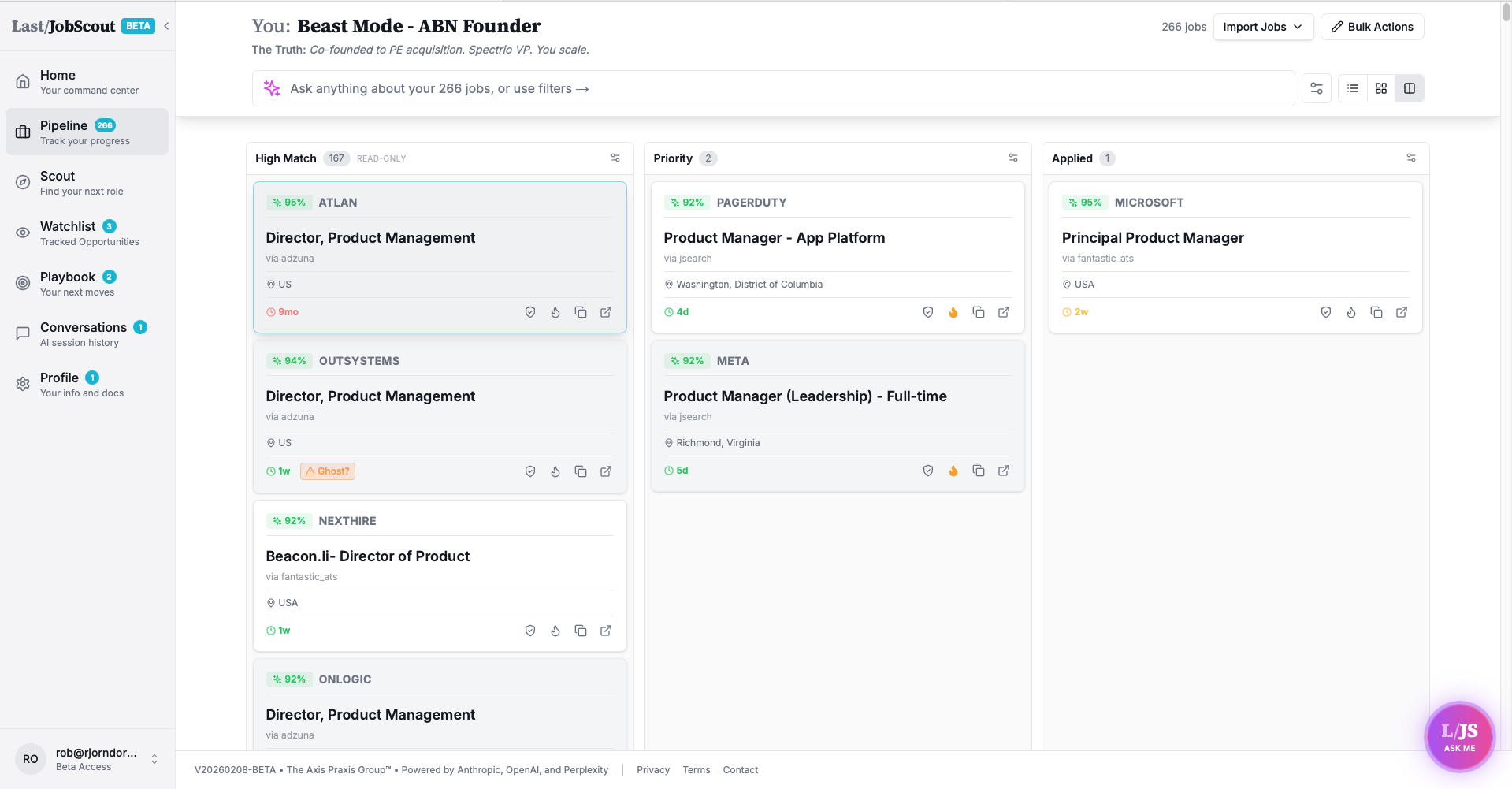Copy the NextHire job card
Viewport: 1512px width, 789px height.
tap(581, 631)
